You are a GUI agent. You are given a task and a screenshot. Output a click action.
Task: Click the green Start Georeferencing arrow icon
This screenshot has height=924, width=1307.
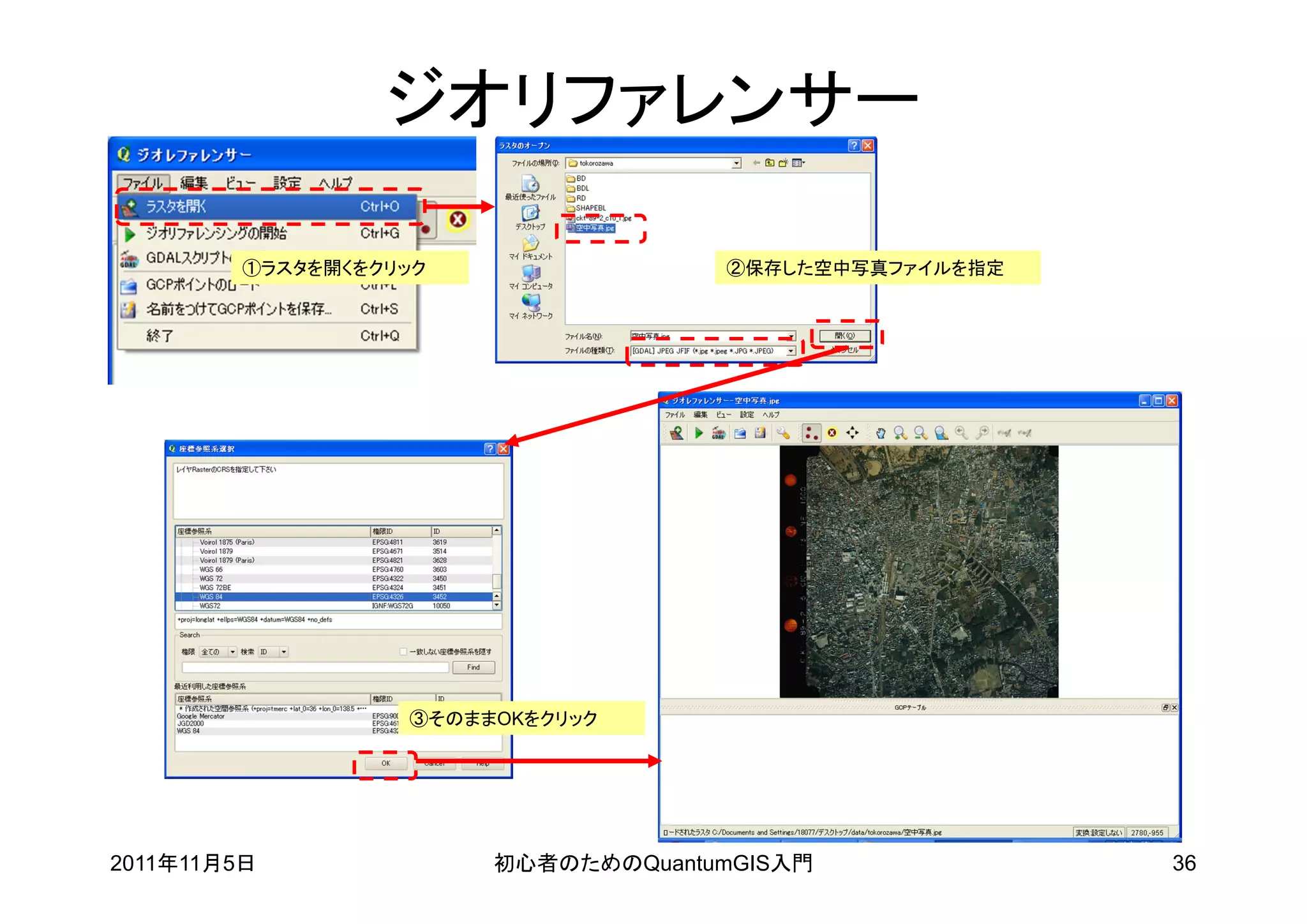pyautogui.click(x=699, y=433)
